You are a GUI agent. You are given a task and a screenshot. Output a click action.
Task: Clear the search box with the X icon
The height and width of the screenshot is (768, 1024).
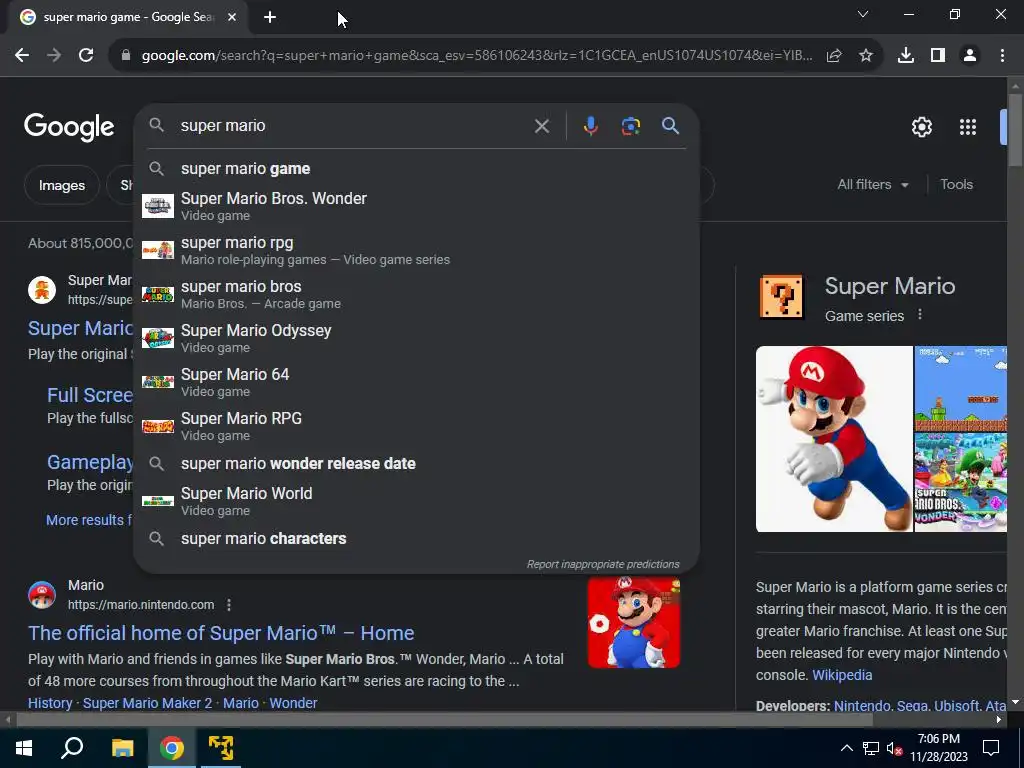coord(541,126)
